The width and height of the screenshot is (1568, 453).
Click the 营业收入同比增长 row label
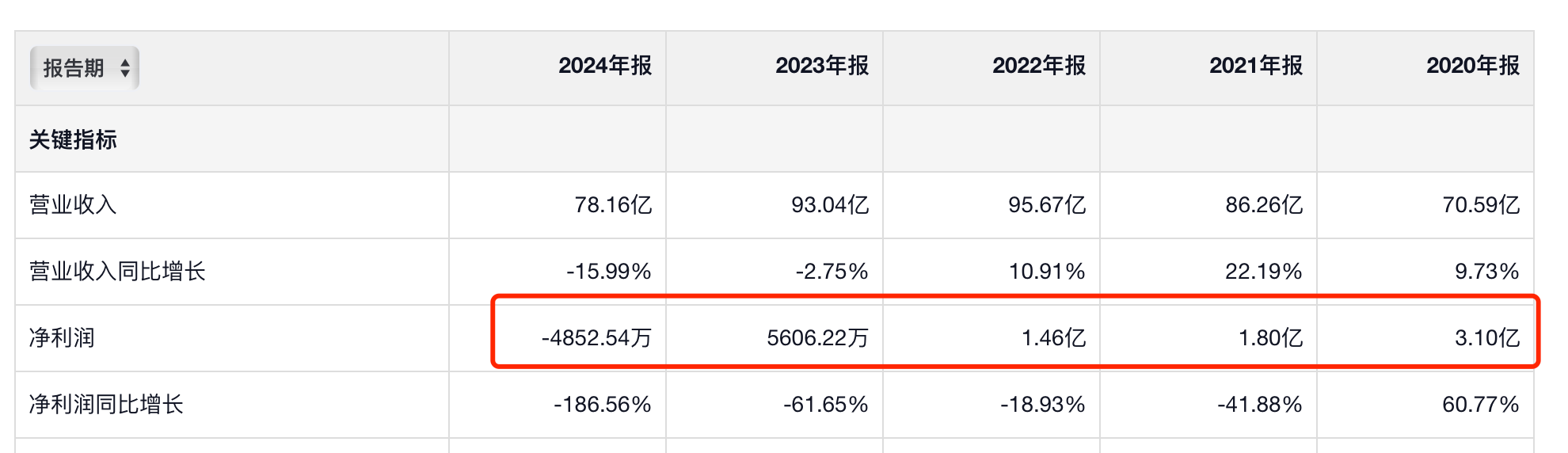pos(117,272)
